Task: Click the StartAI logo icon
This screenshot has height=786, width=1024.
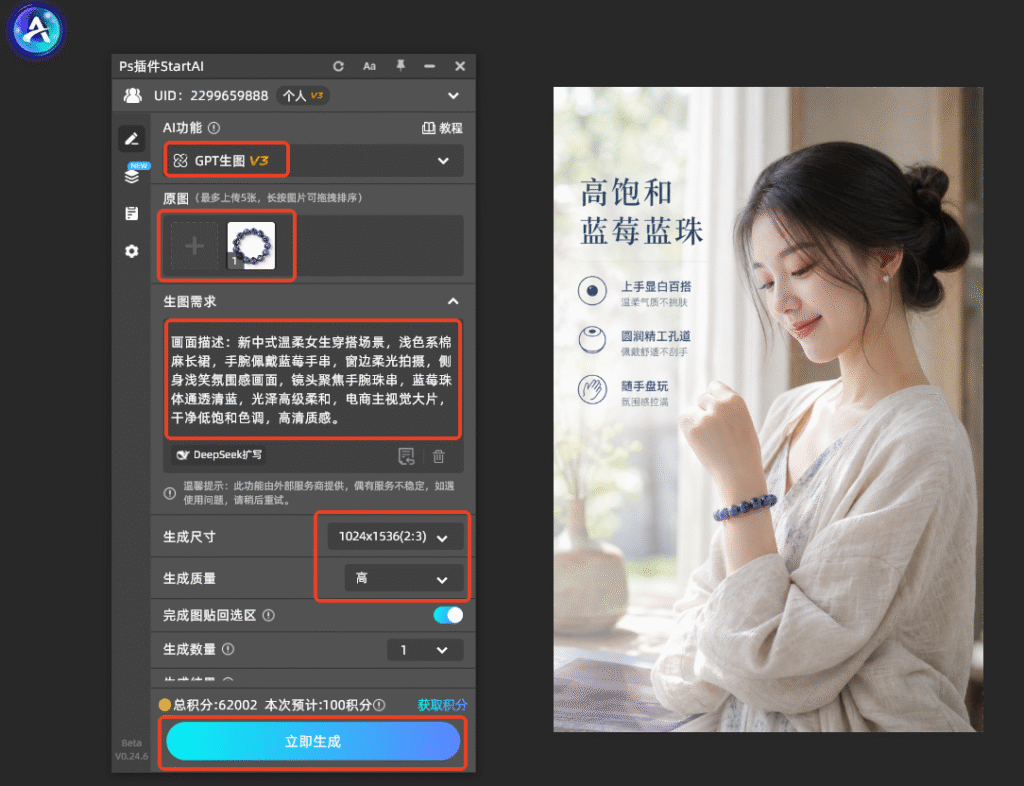Action: [36, 30]
